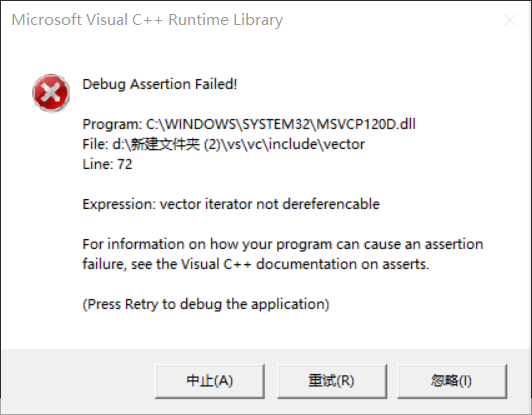Screen dimensions: 532x415
Task: Click the Microsoft Visual C++ Runtime Library title
Action: point(147,20)
